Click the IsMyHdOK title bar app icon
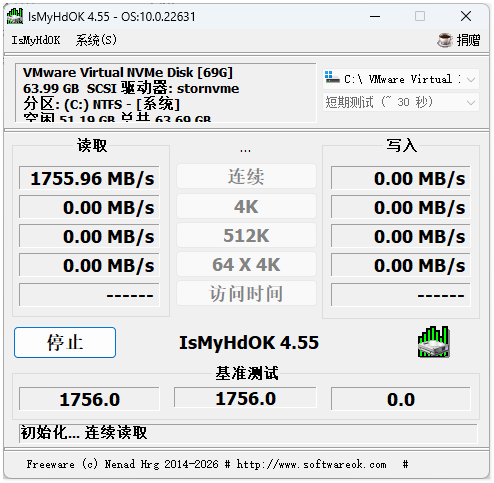This screenshot has height=483, width=494. pos(15,16)
